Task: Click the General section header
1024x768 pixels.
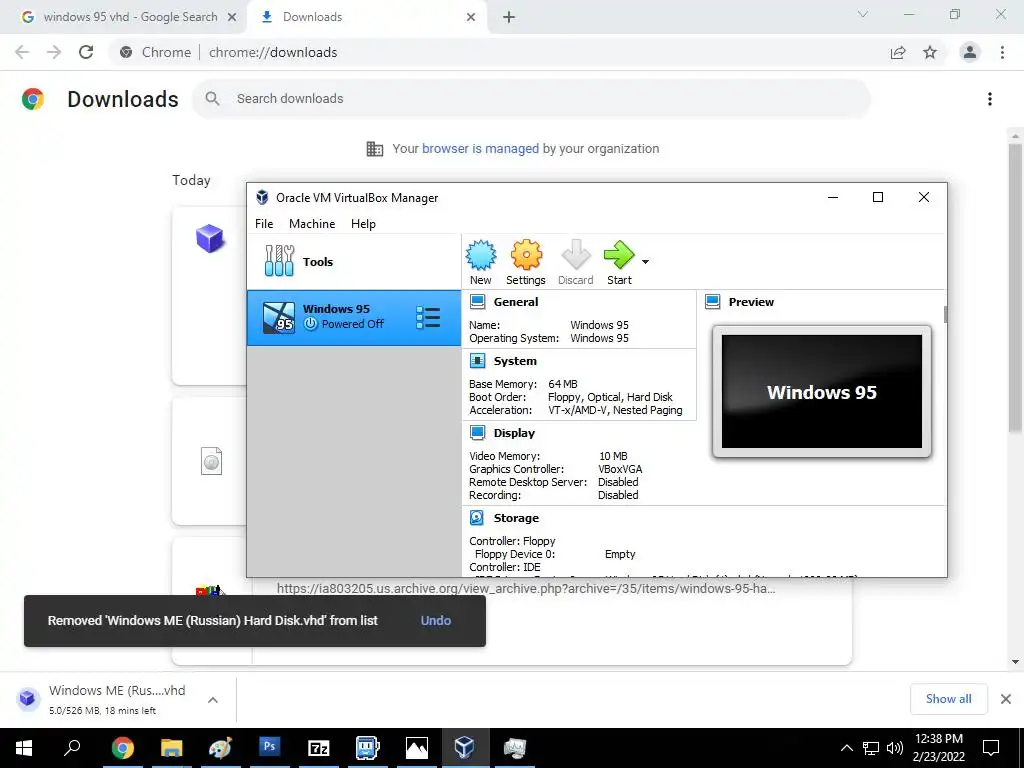Action: click(516, 302)
